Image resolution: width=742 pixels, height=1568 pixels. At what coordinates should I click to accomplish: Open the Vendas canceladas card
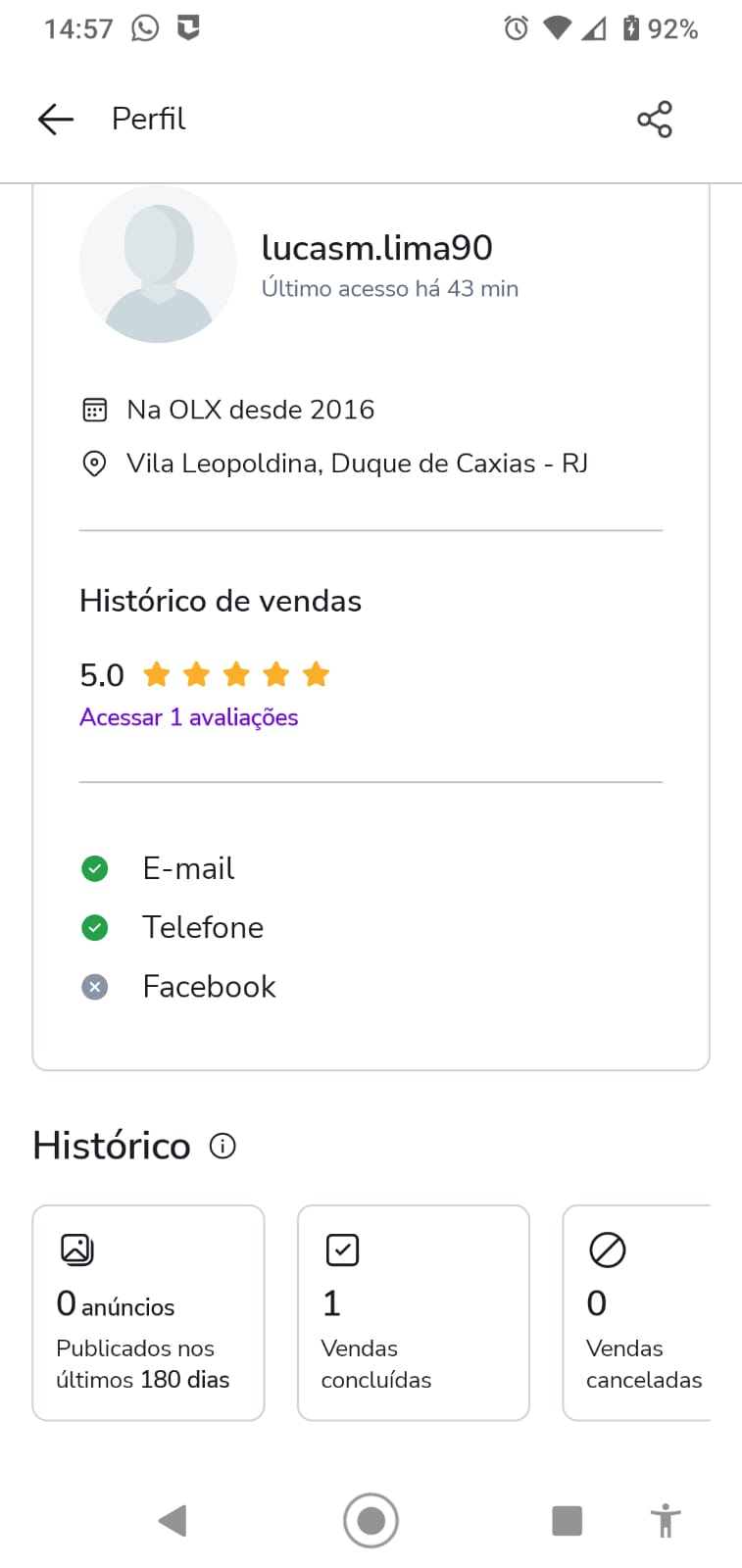(x=639, y=1312)
